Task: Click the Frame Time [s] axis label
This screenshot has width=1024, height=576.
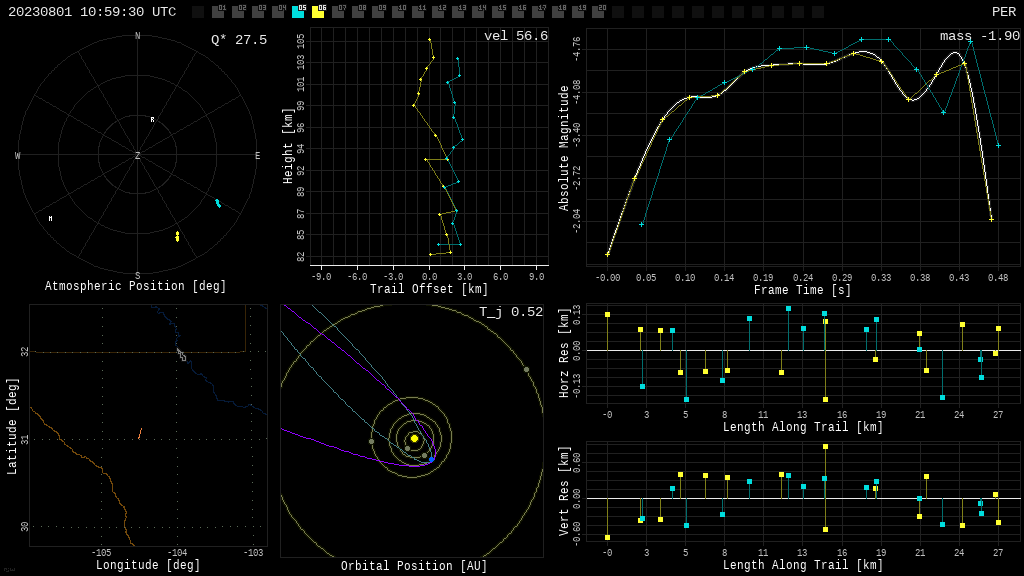Action: coord(803,290)
